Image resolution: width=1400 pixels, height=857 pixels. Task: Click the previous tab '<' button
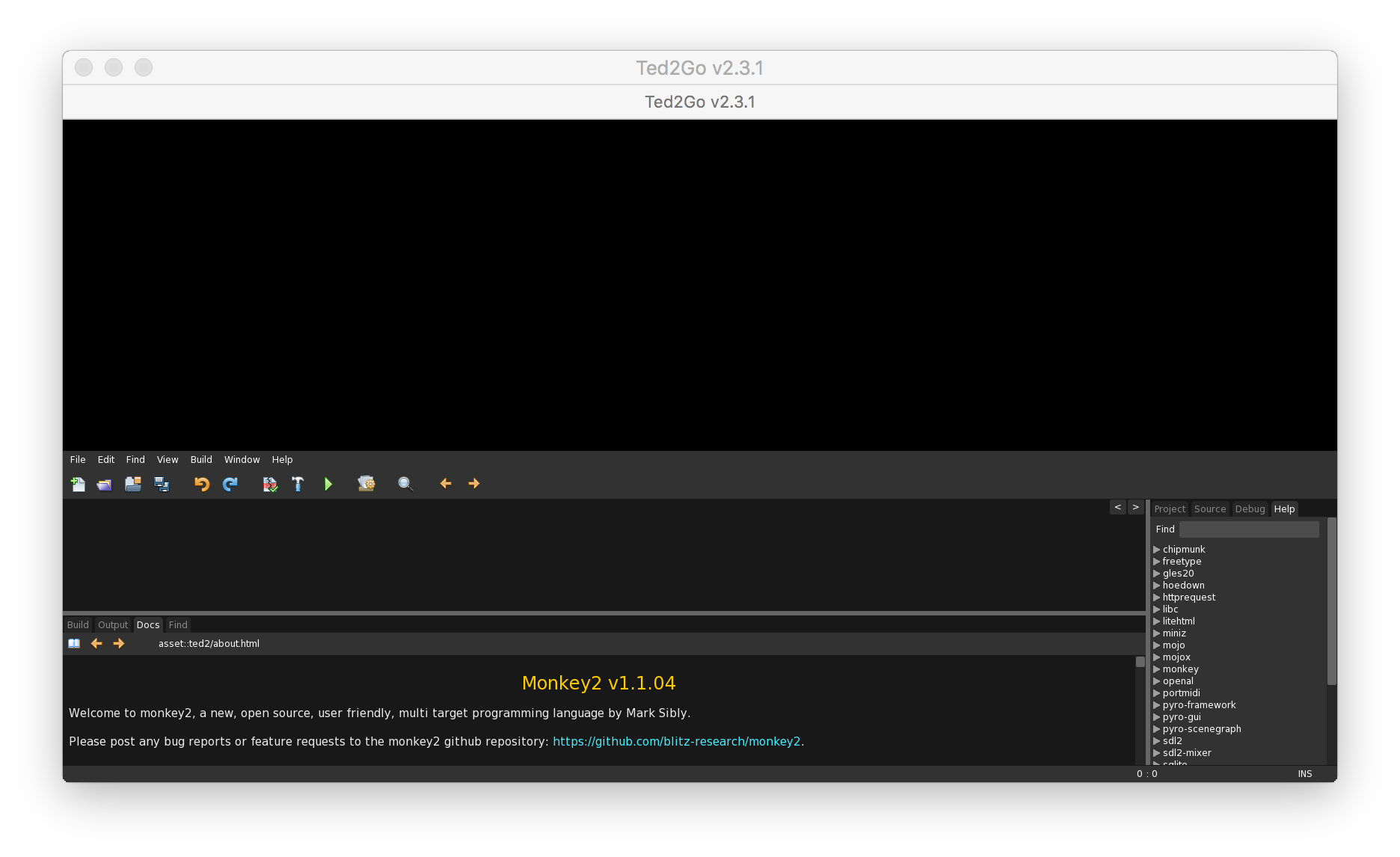[x=1117, y=507]
